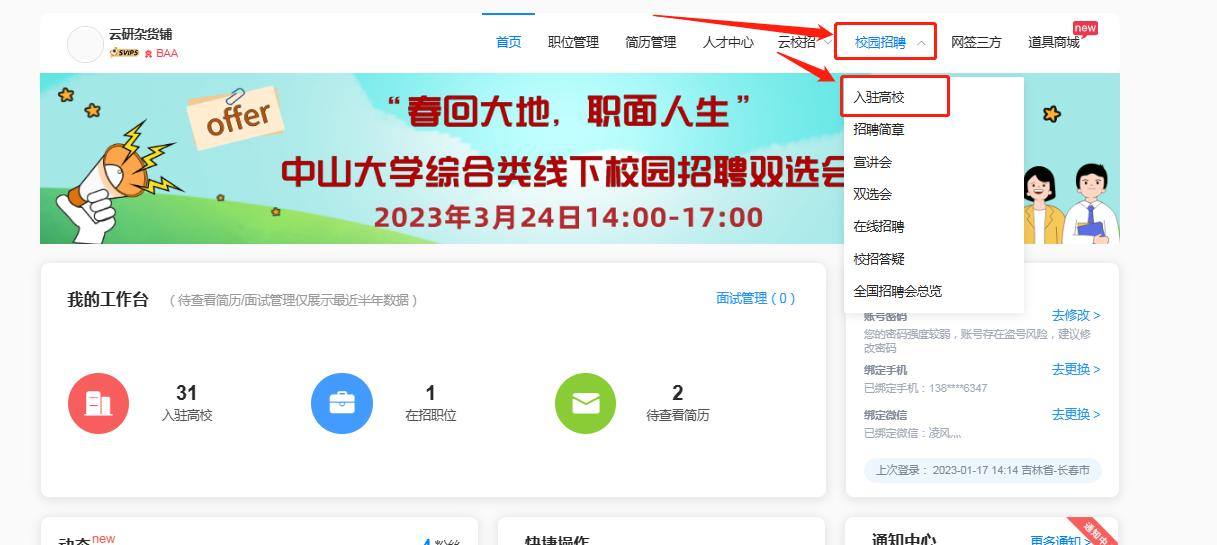Viewport: 1217px width, 545px height.
Task: Open 全国招聘会总览 menu entry
Action: pyautogui.click(x=897, y=291)
